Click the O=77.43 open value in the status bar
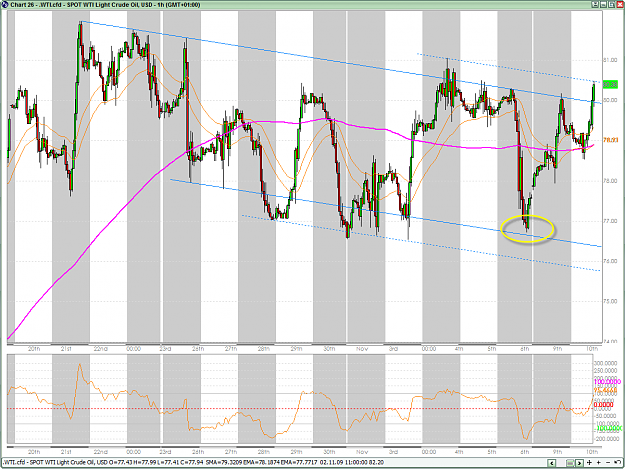The height and width of the screenshot is (469, 625). (x=122, y=463)
